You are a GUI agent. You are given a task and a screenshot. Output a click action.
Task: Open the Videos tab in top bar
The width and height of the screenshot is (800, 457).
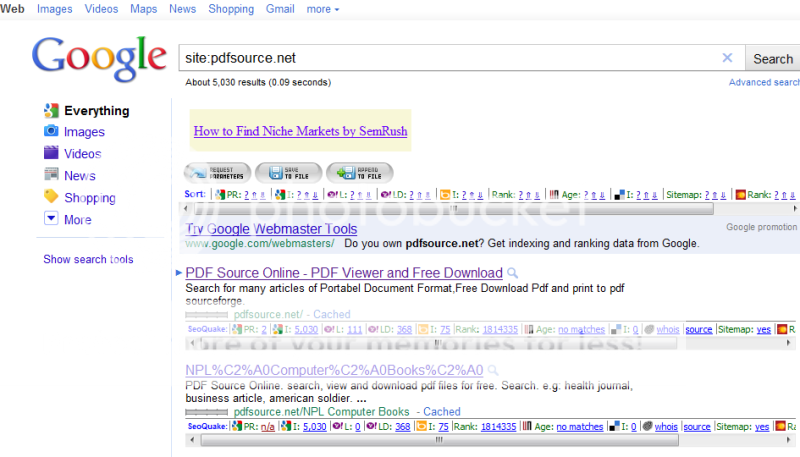point(101,9)
